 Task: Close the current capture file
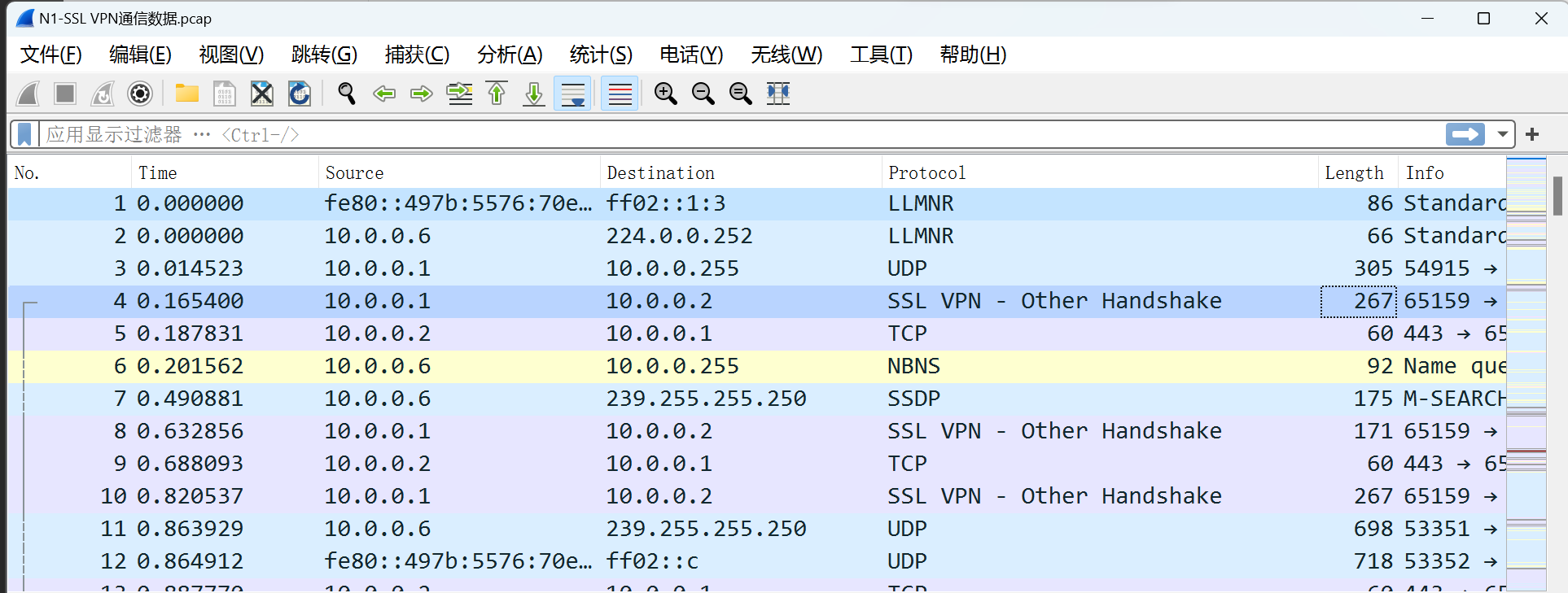pyautogui.click(x=262, y=94)
